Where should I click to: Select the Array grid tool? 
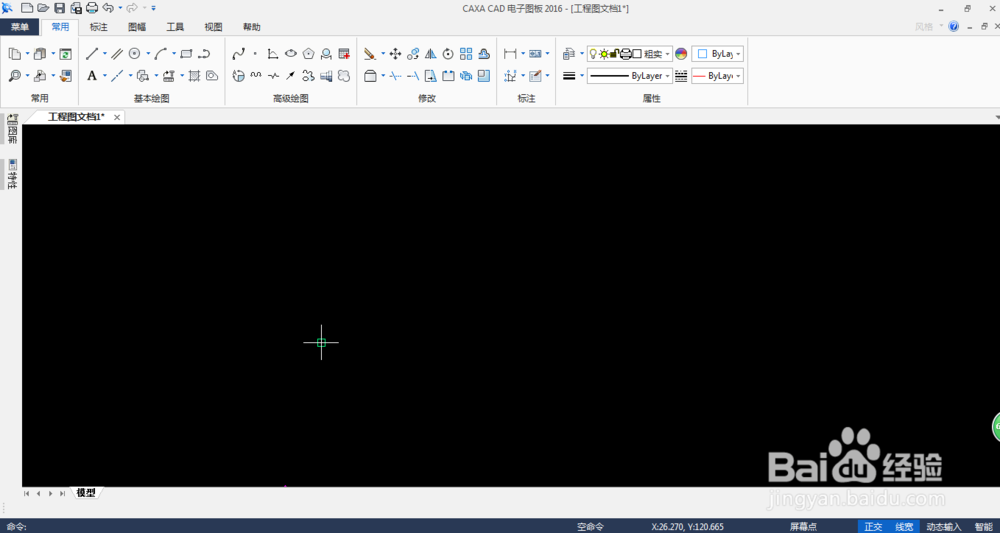(466, 54)
